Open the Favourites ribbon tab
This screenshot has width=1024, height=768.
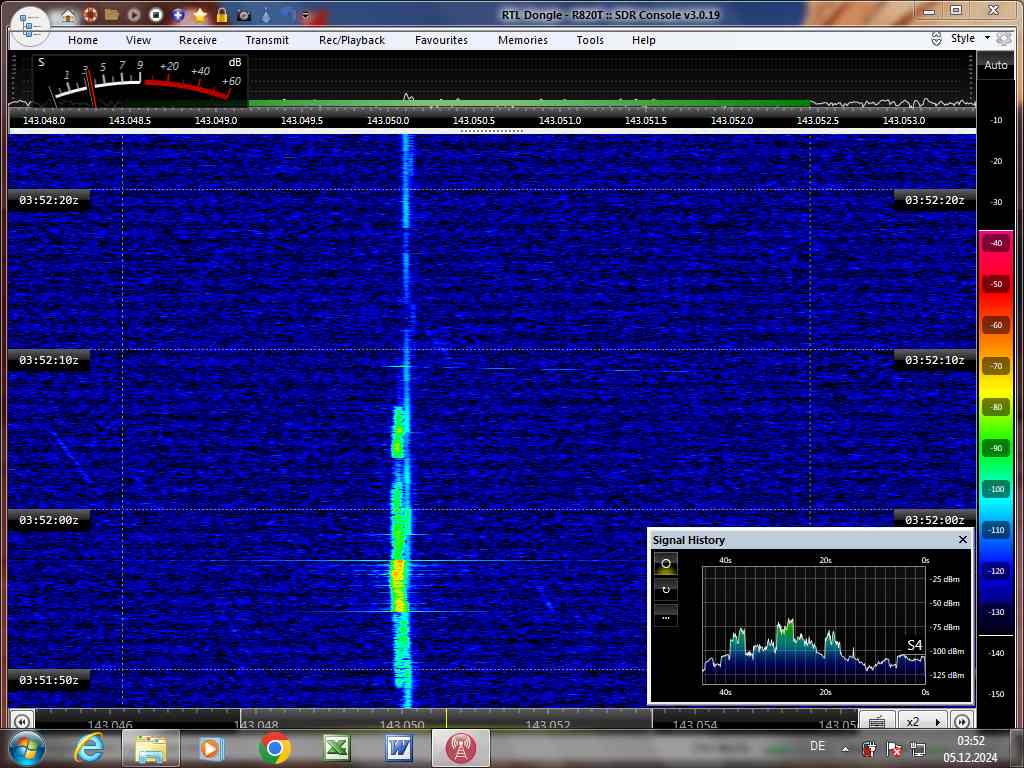(441, 40)
